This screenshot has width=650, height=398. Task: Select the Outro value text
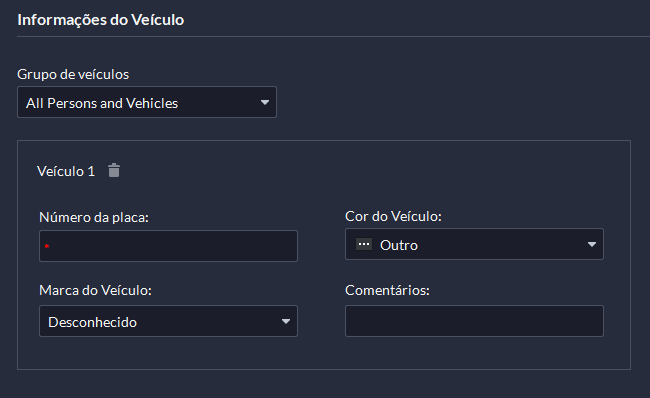(x=399, y=245)
